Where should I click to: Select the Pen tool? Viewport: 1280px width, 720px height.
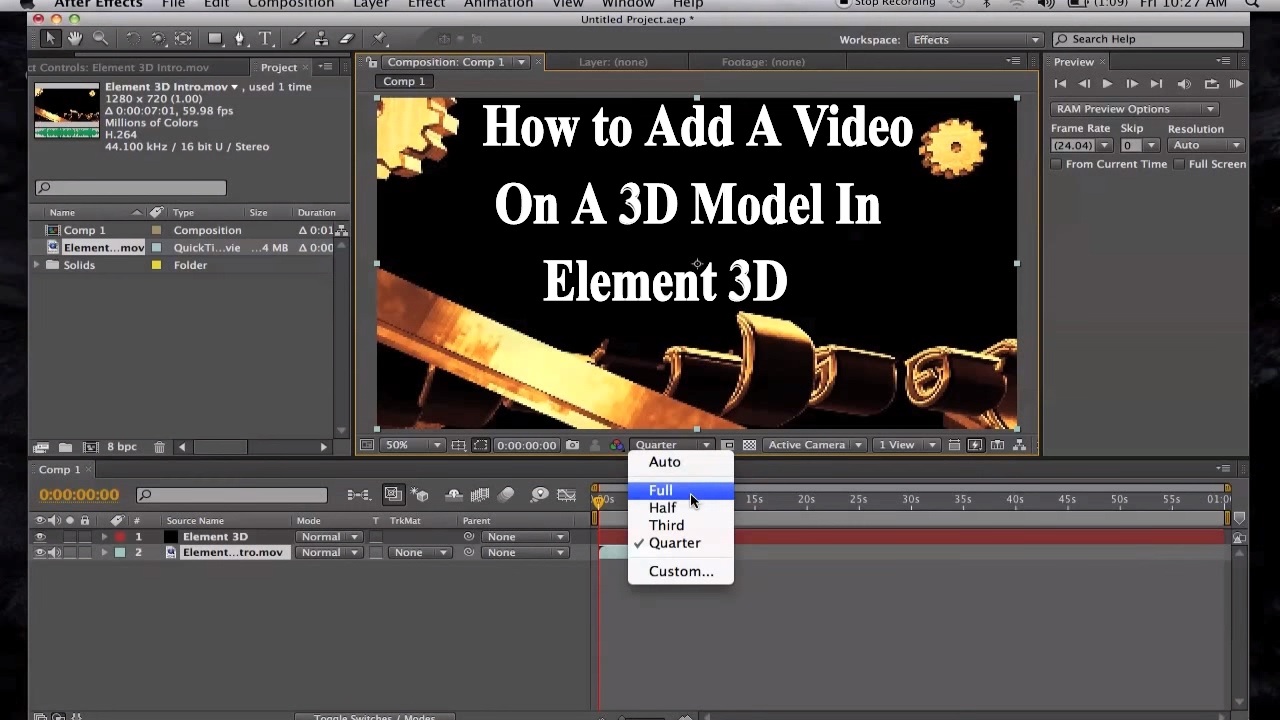pyautogui.click(x=240, y=39)
